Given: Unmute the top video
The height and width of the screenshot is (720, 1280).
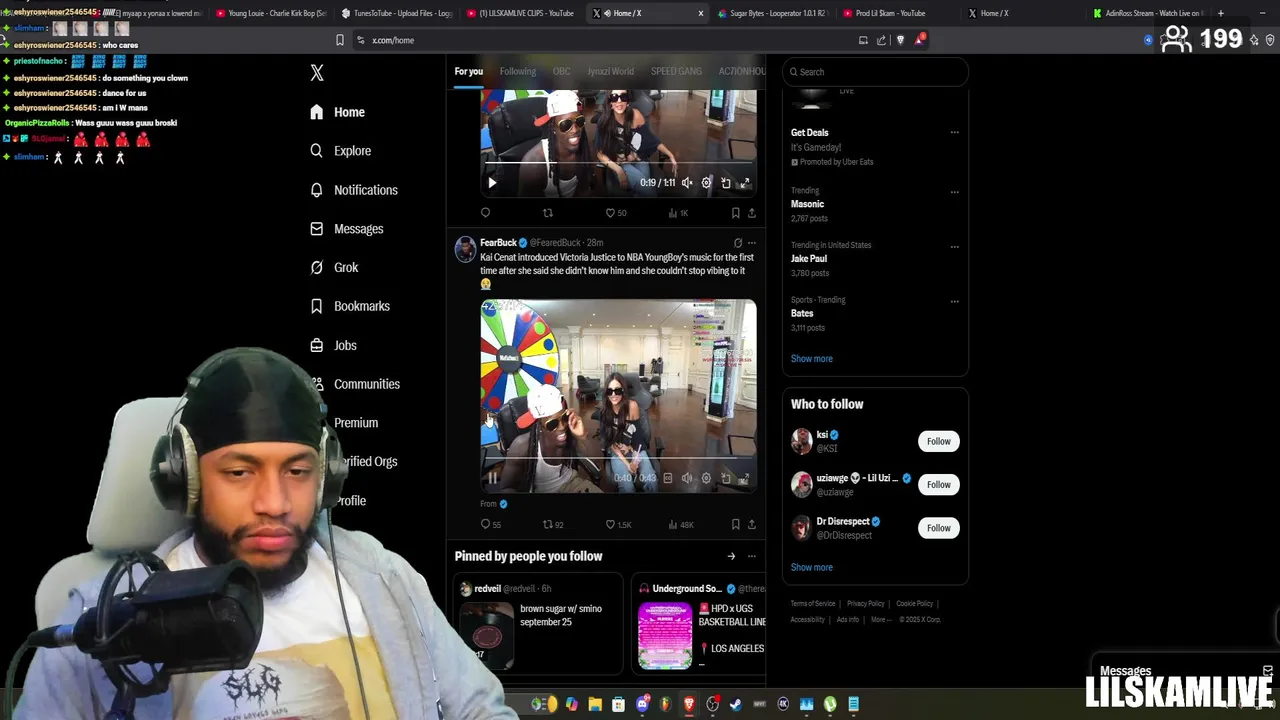Looking at the screenshot, I should (x=687, y=183).
